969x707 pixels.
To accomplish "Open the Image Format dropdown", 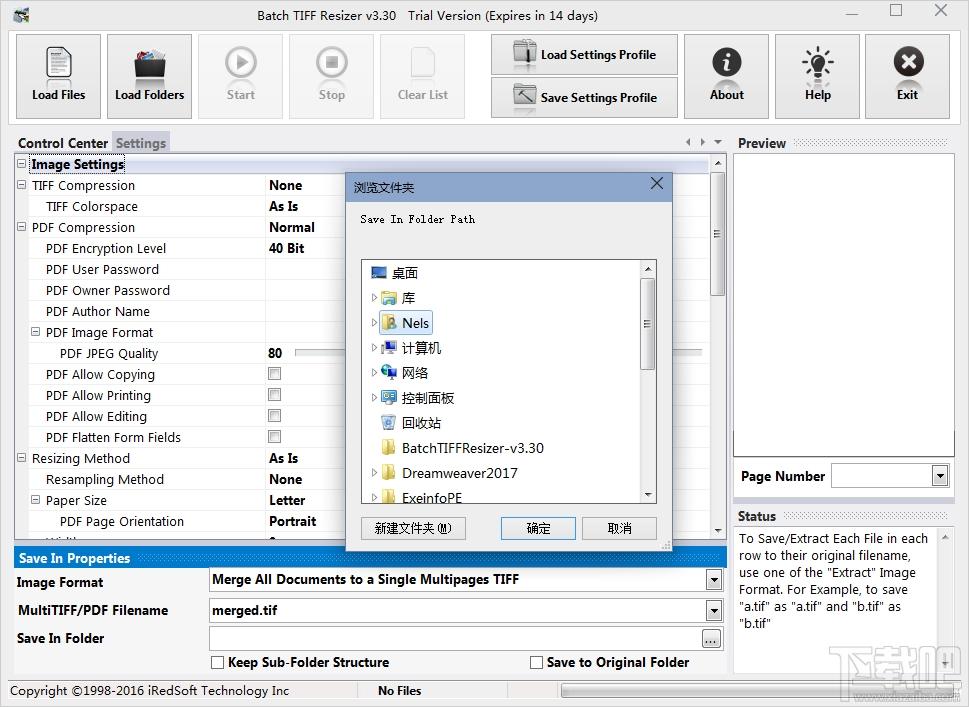I will 714,580.
